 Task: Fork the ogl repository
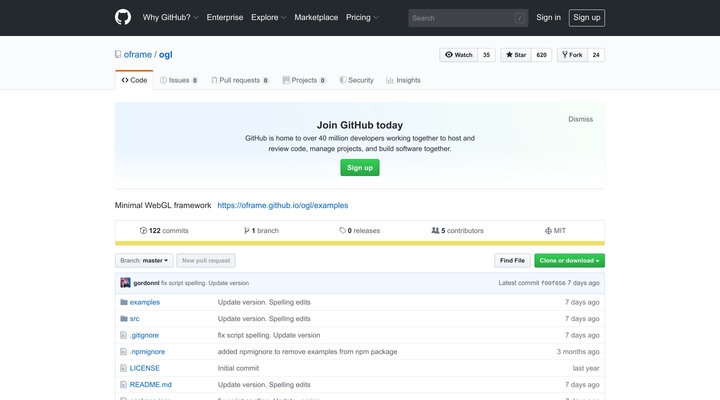point(572,55)
